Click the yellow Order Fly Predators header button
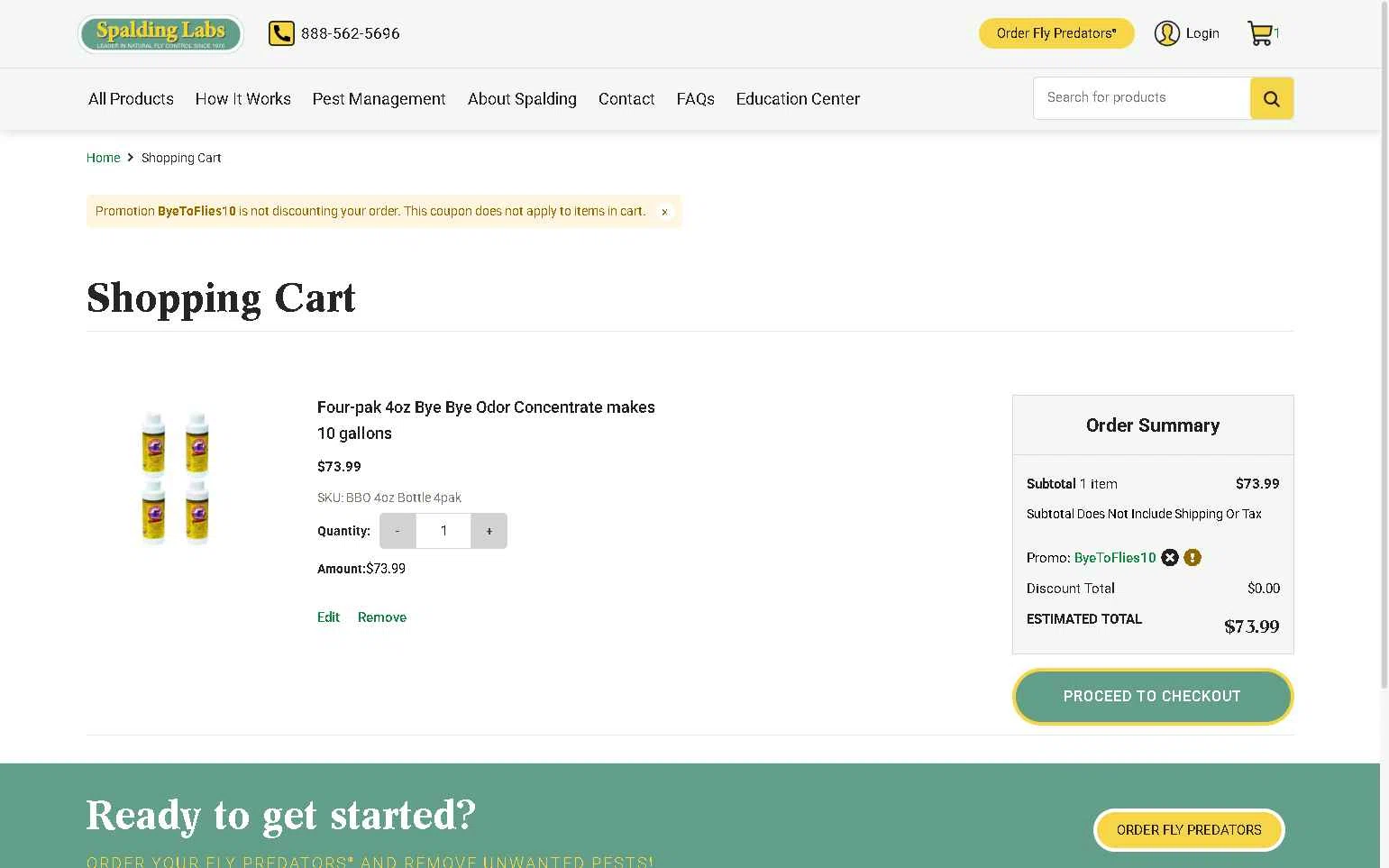 [x=1056, y=33]
